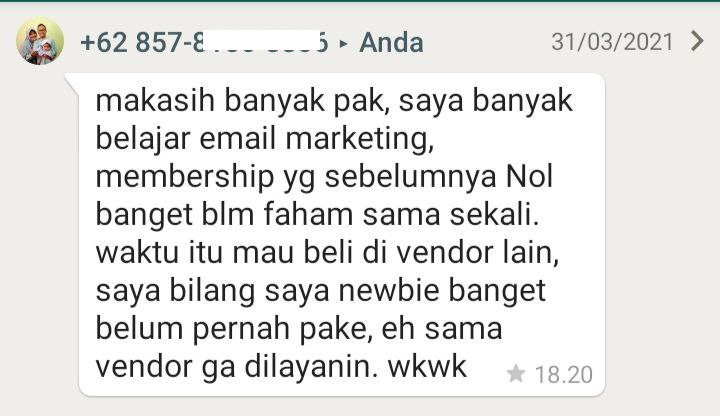Select the starred message bubble

[x=341, y=235]
